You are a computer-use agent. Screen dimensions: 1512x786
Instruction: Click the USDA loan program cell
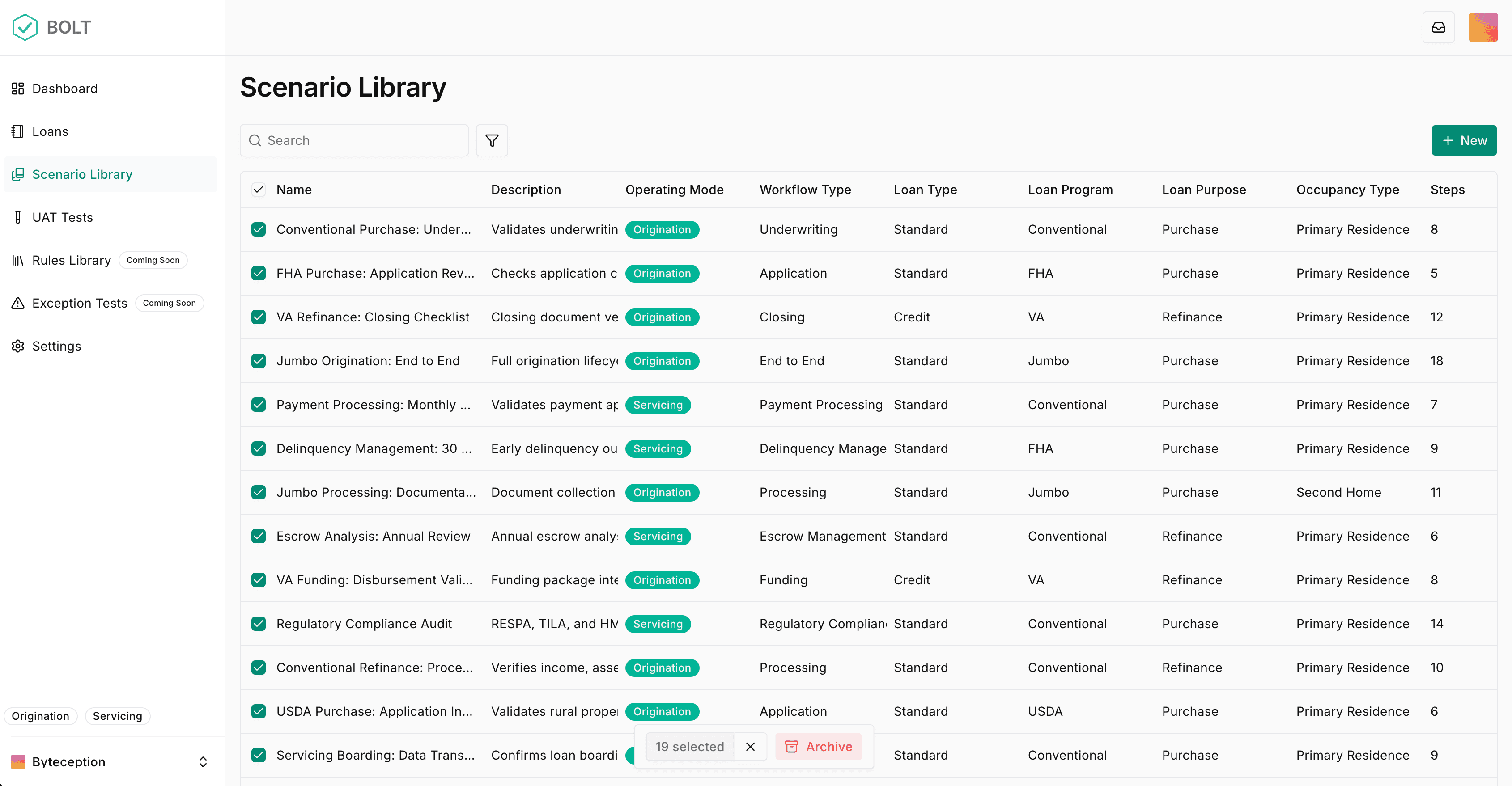1045,711
